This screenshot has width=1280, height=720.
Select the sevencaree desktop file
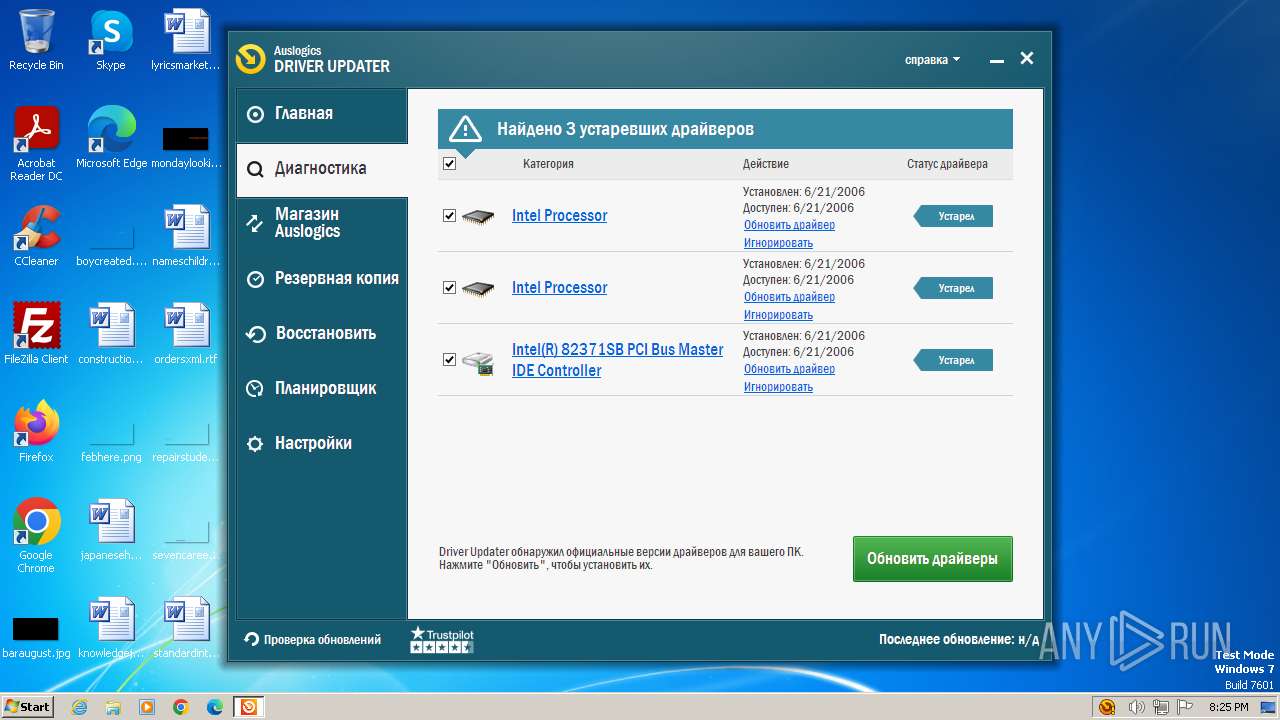coord(185,540)
